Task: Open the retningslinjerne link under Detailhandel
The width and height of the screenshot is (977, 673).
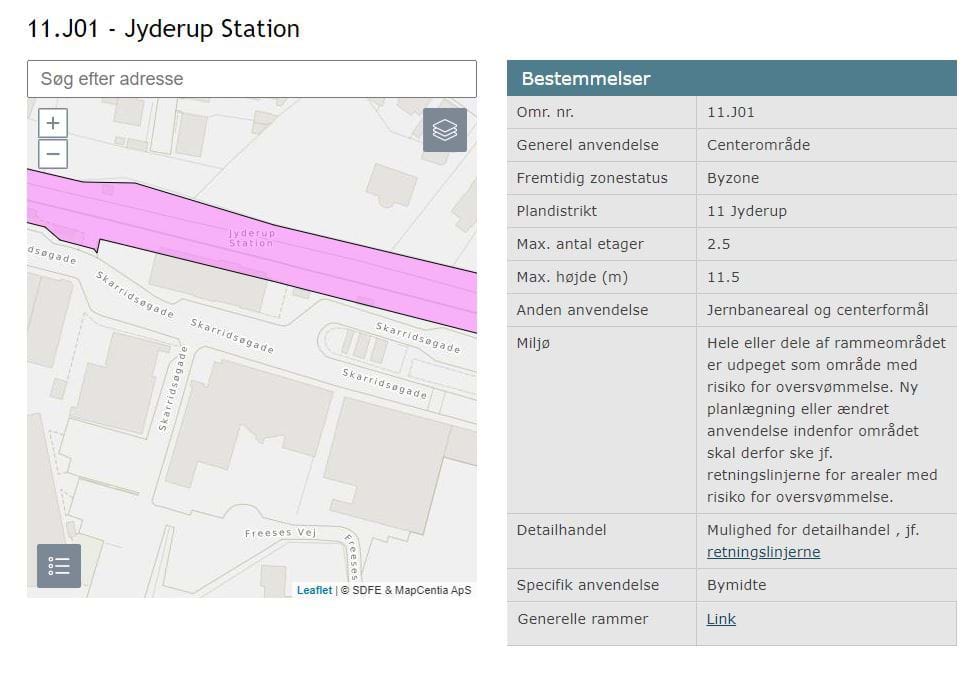Action: point(763,552)
